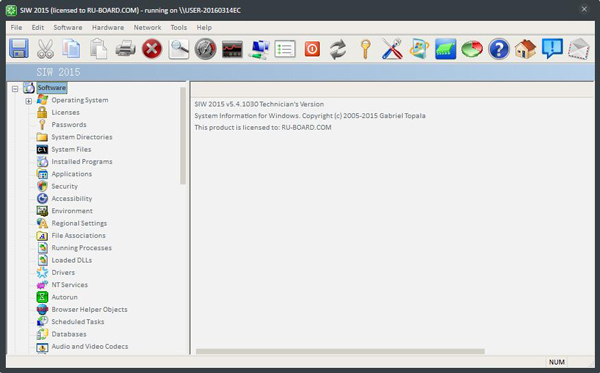The image size is (600, 373).
Task: Click the licensed to RU-BOARD.COM line
Action: (263, 127)
